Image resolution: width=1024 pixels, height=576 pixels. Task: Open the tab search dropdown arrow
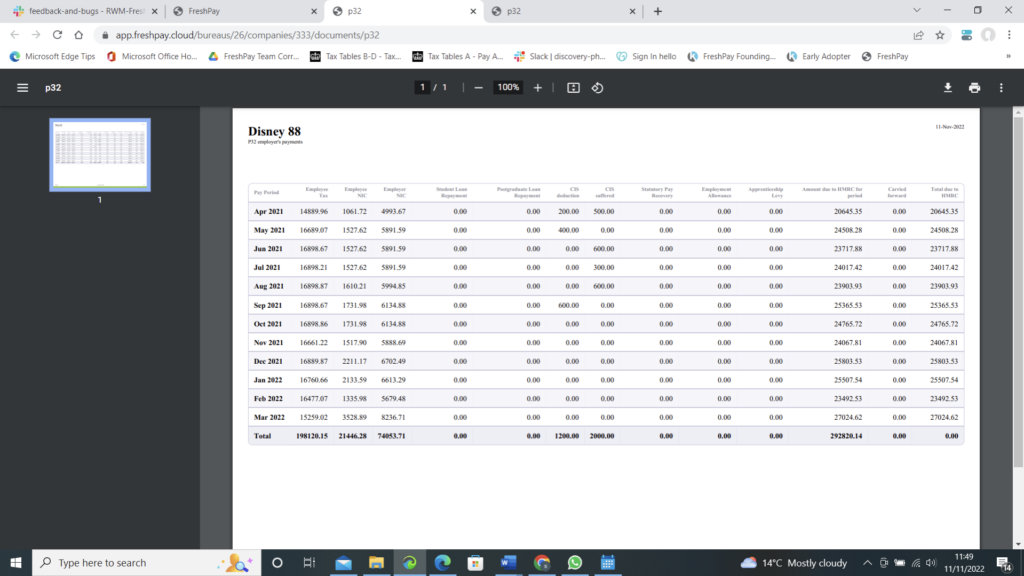pos(917,10)
